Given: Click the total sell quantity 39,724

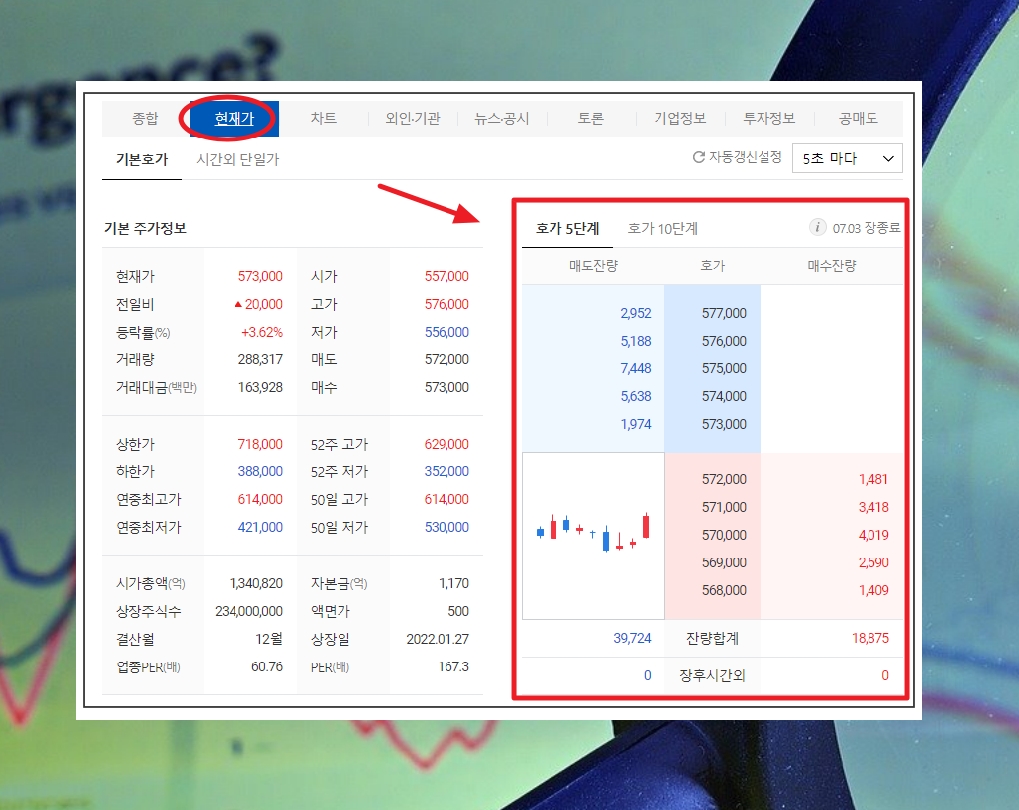Looking at the screenshot, I should (632, 638).
